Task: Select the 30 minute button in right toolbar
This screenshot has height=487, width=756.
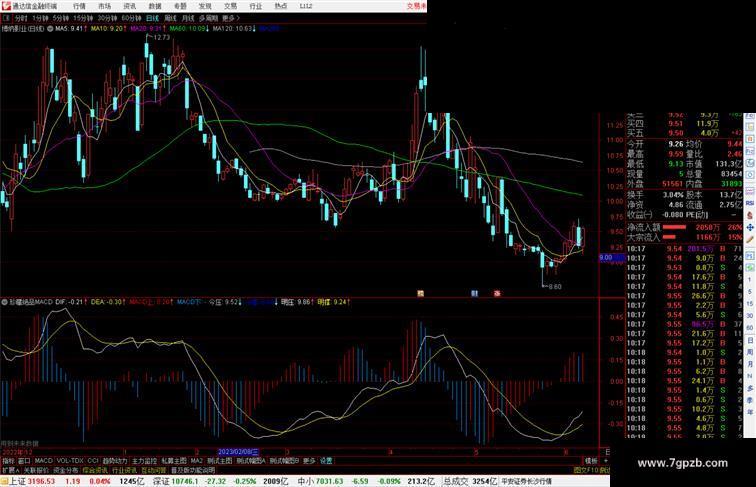Action: (x=750, y=316)
